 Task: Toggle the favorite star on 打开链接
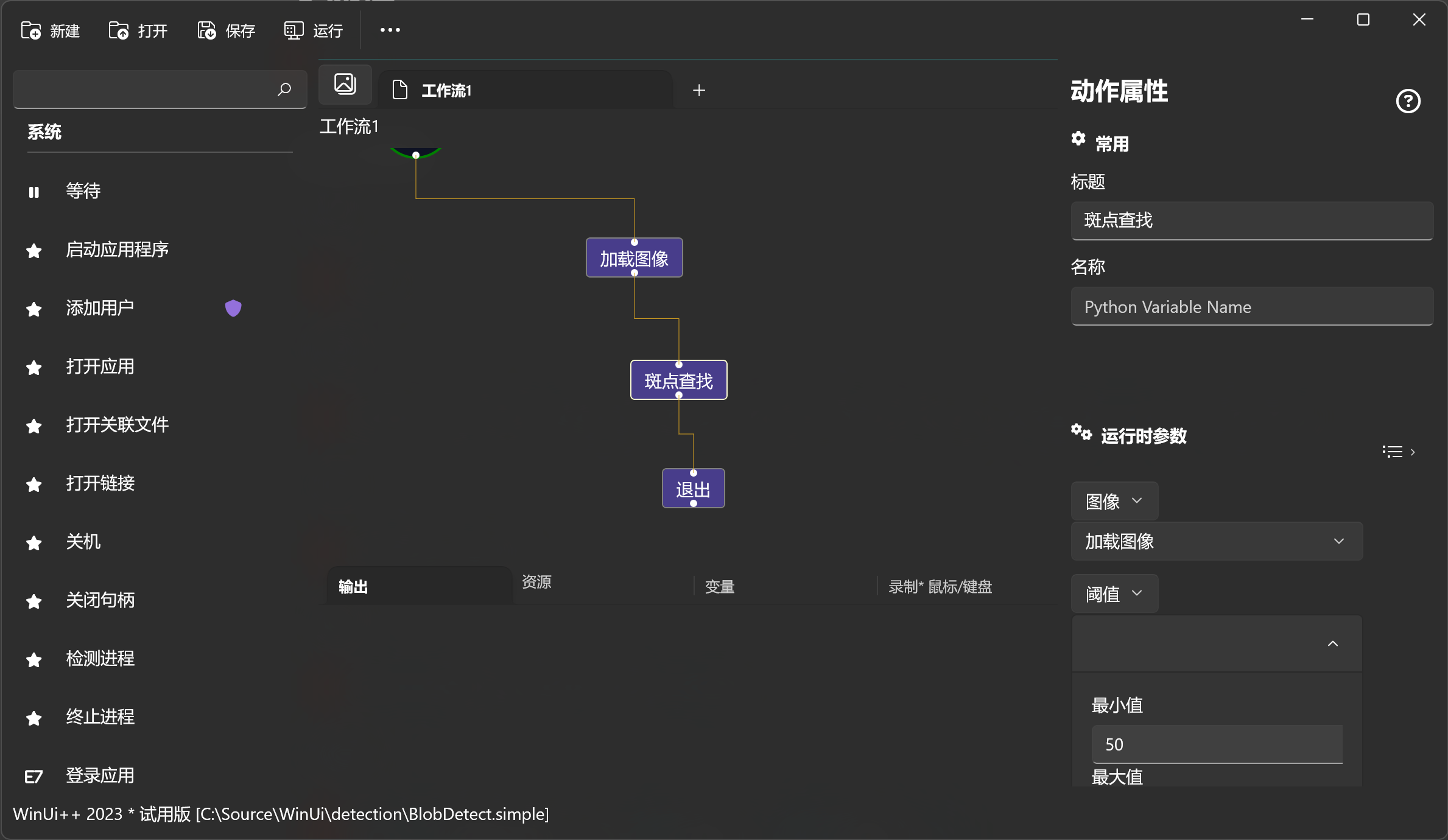[33, 484]
